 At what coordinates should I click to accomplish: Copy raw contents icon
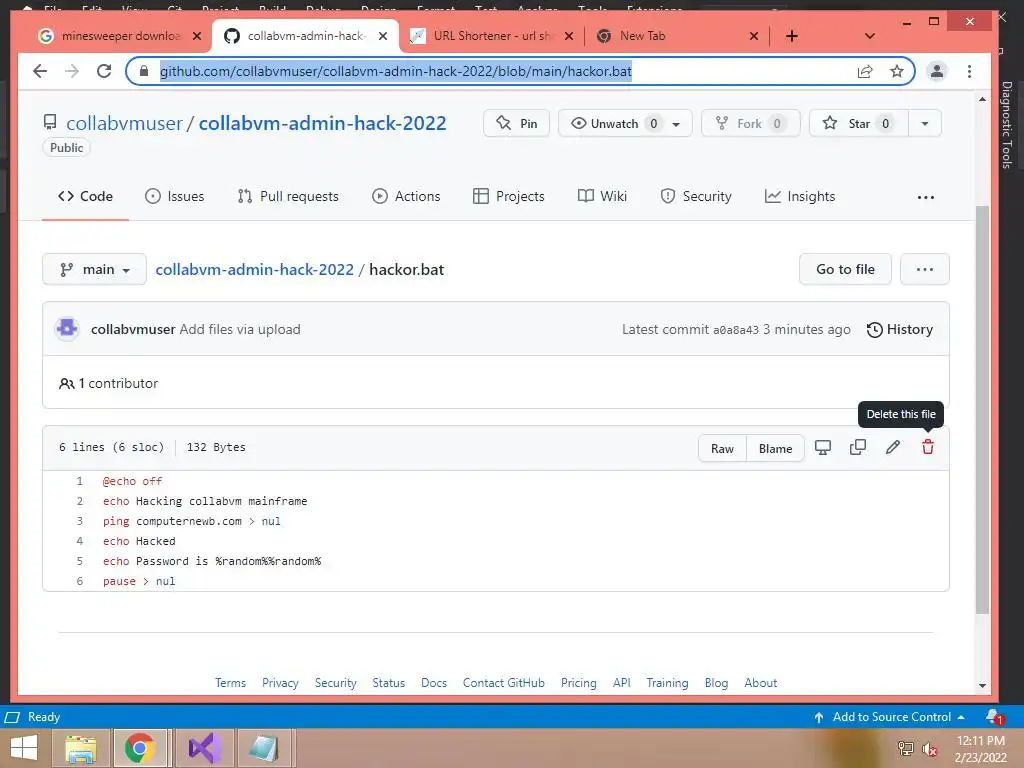point(857,447)
